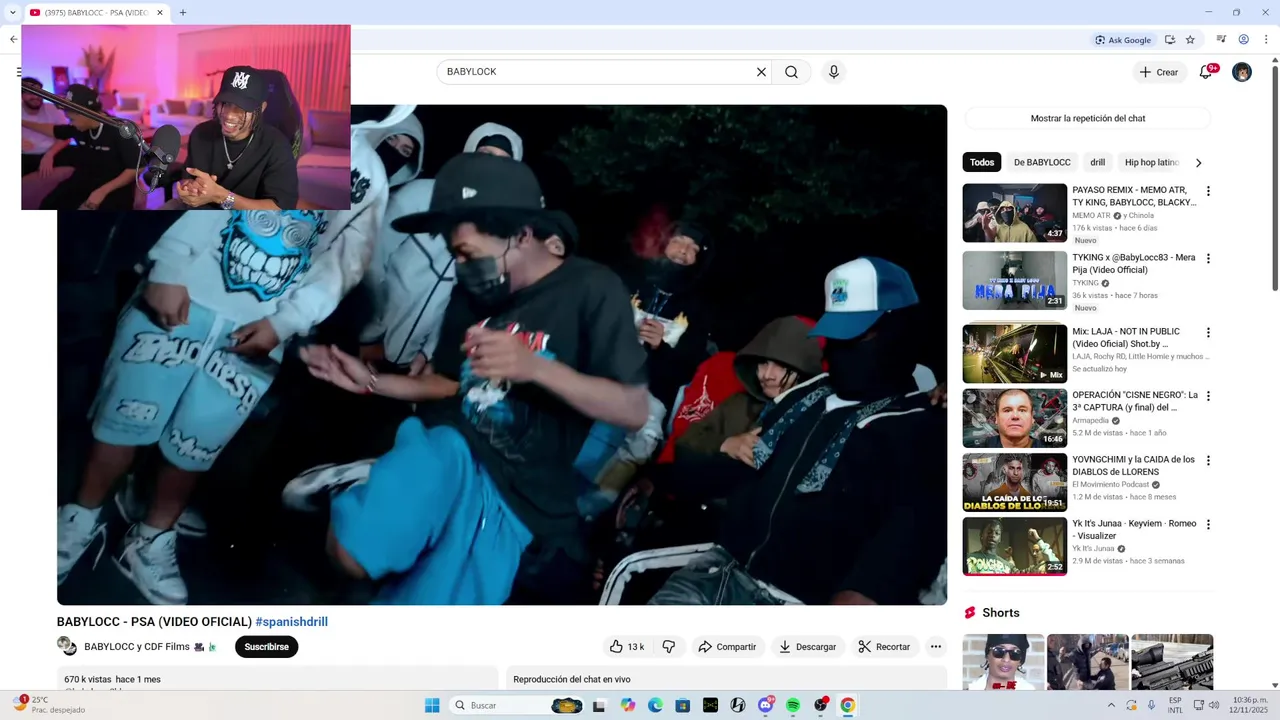Subscribe with Suscribirse button
This screenshot has width=1280, height=720.
tap(266, 647)
